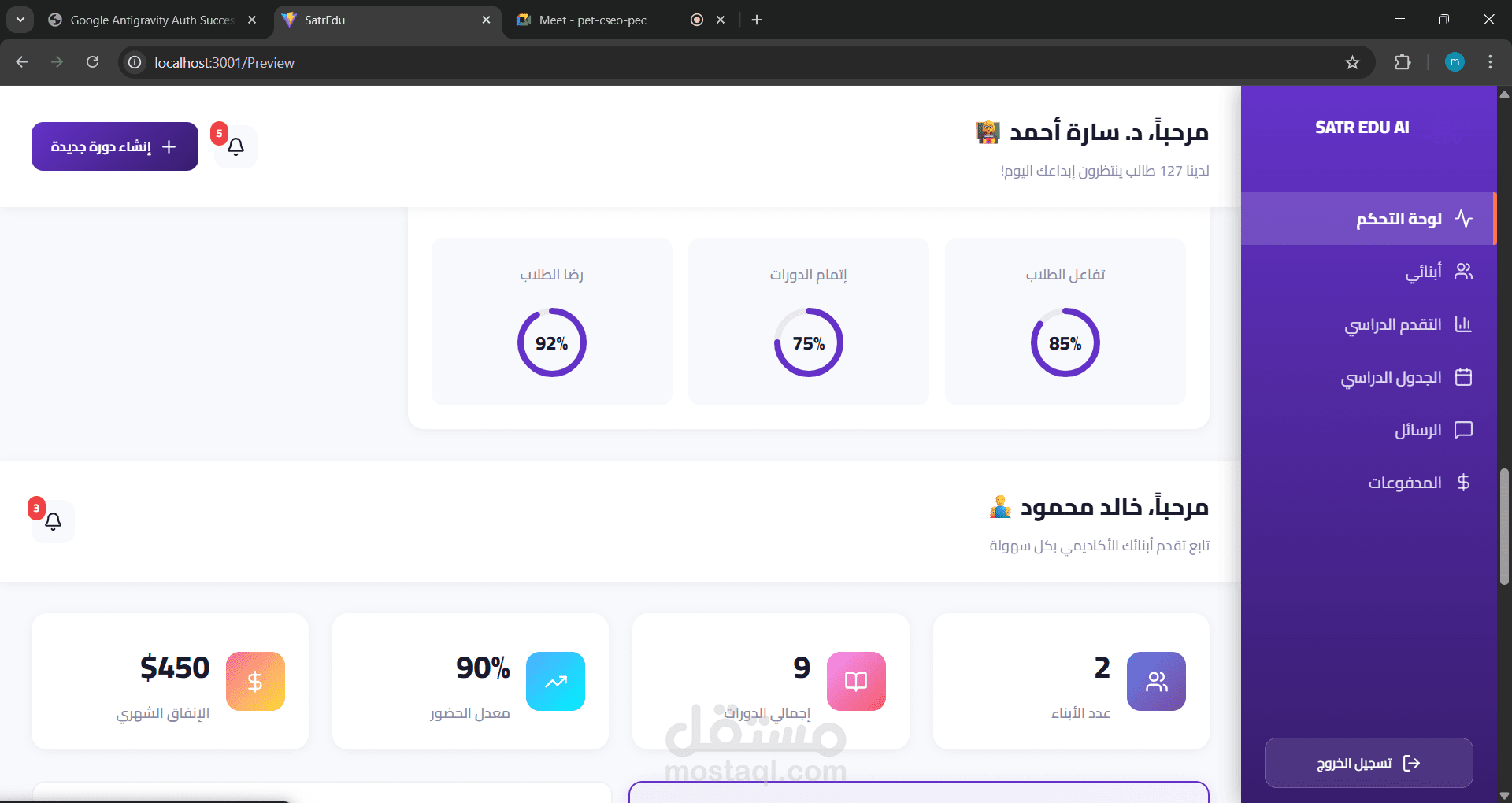The width and height of the screenshot is (1512, 803).
Task: Click the notification bell with badge 3
Action: point(53,521)
